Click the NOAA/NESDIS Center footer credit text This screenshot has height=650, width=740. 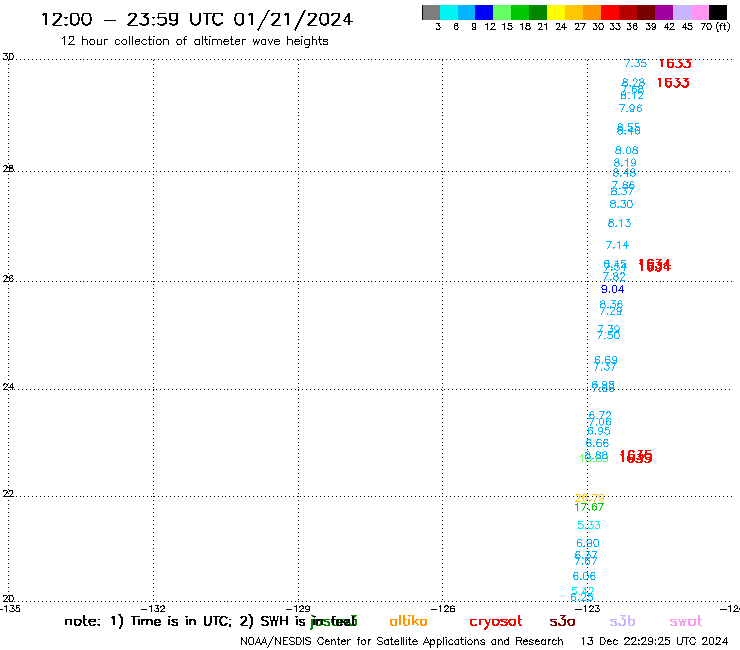pyautogui.click(x=402, y=642)
